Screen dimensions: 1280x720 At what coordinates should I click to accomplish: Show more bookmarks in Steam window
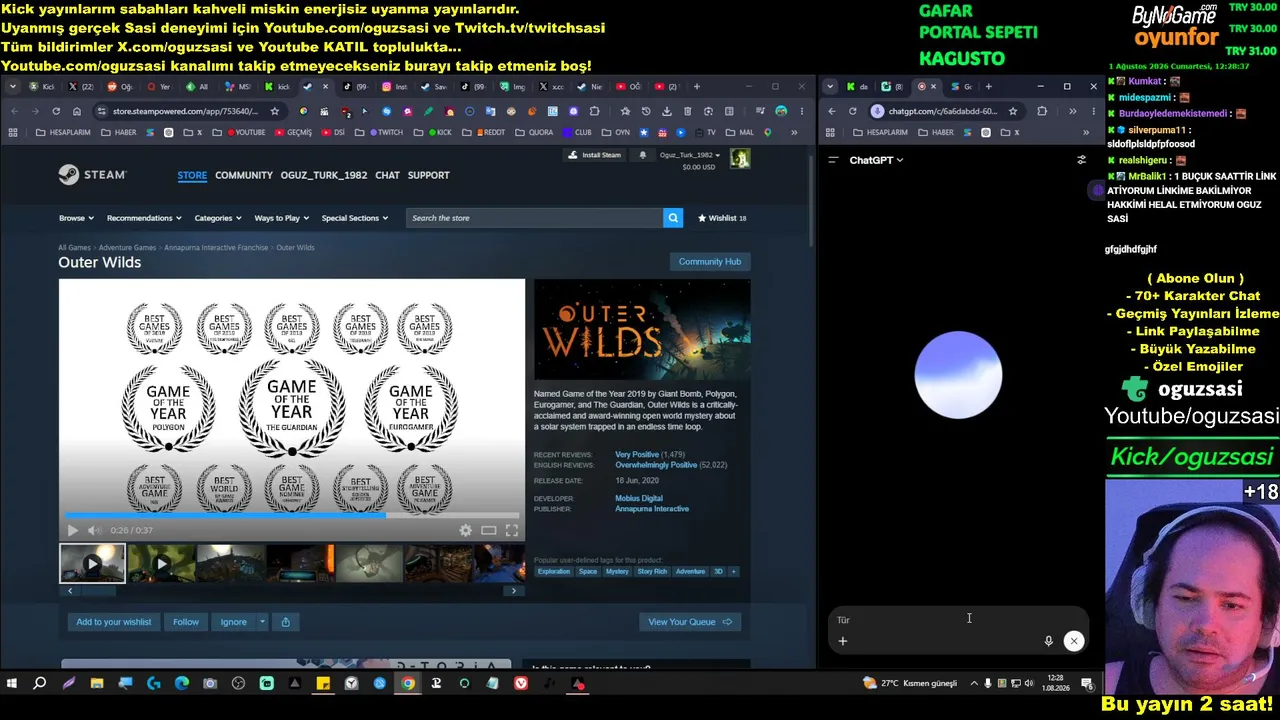tap(794, 132)
